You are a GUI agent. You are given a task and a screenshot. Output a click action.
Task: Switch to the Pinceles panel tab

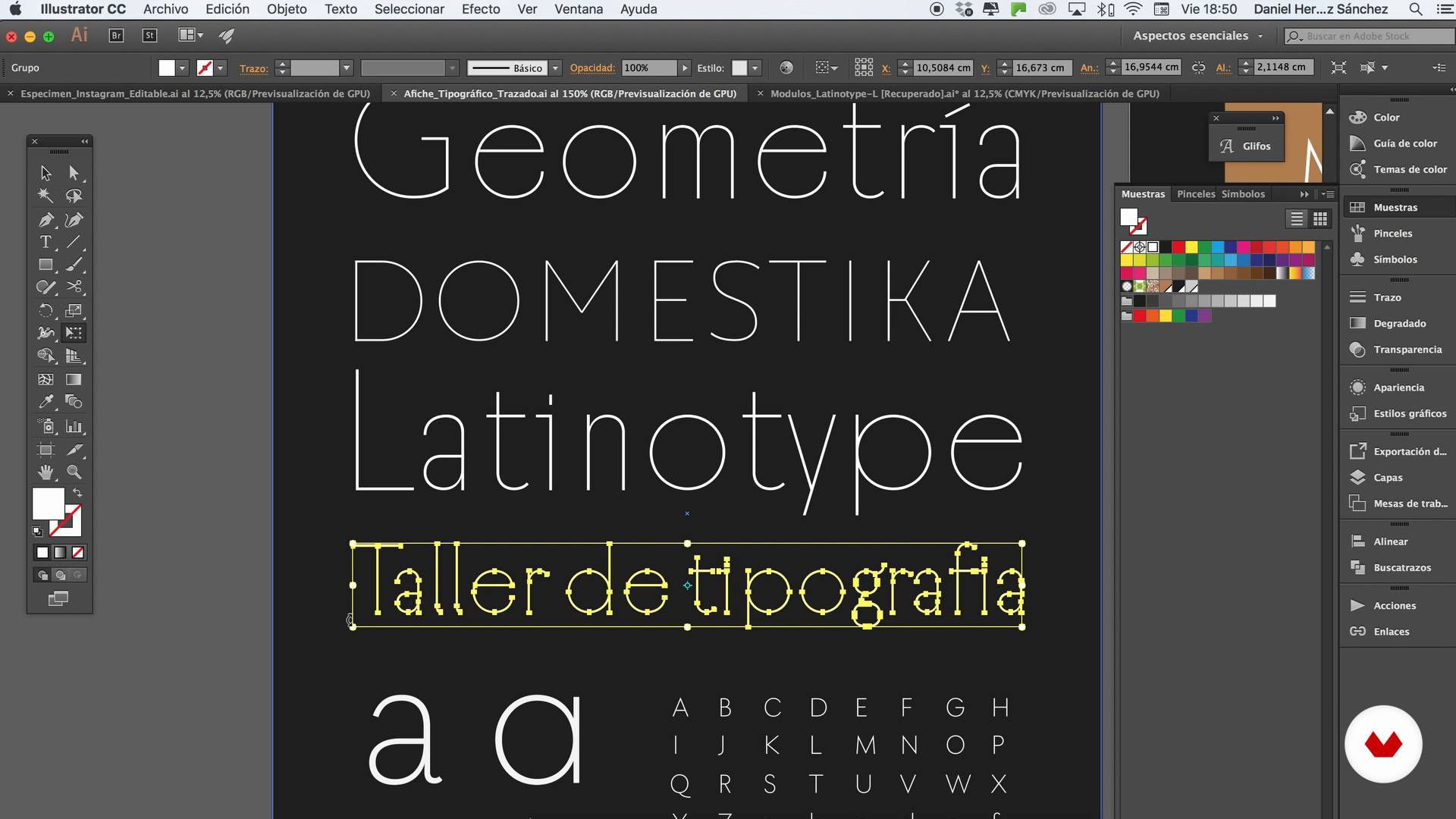pyautogui.click(x=1196, y=194)
